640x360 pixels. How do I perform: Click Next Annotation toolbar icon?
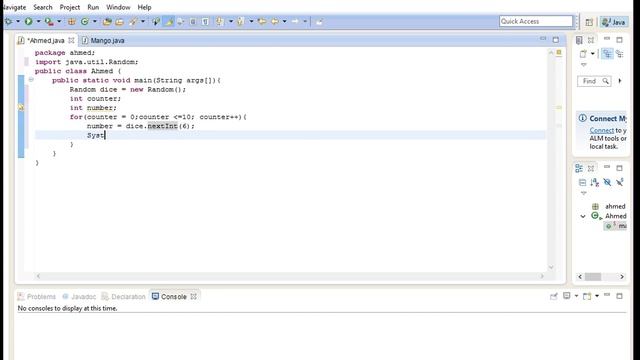220,21
